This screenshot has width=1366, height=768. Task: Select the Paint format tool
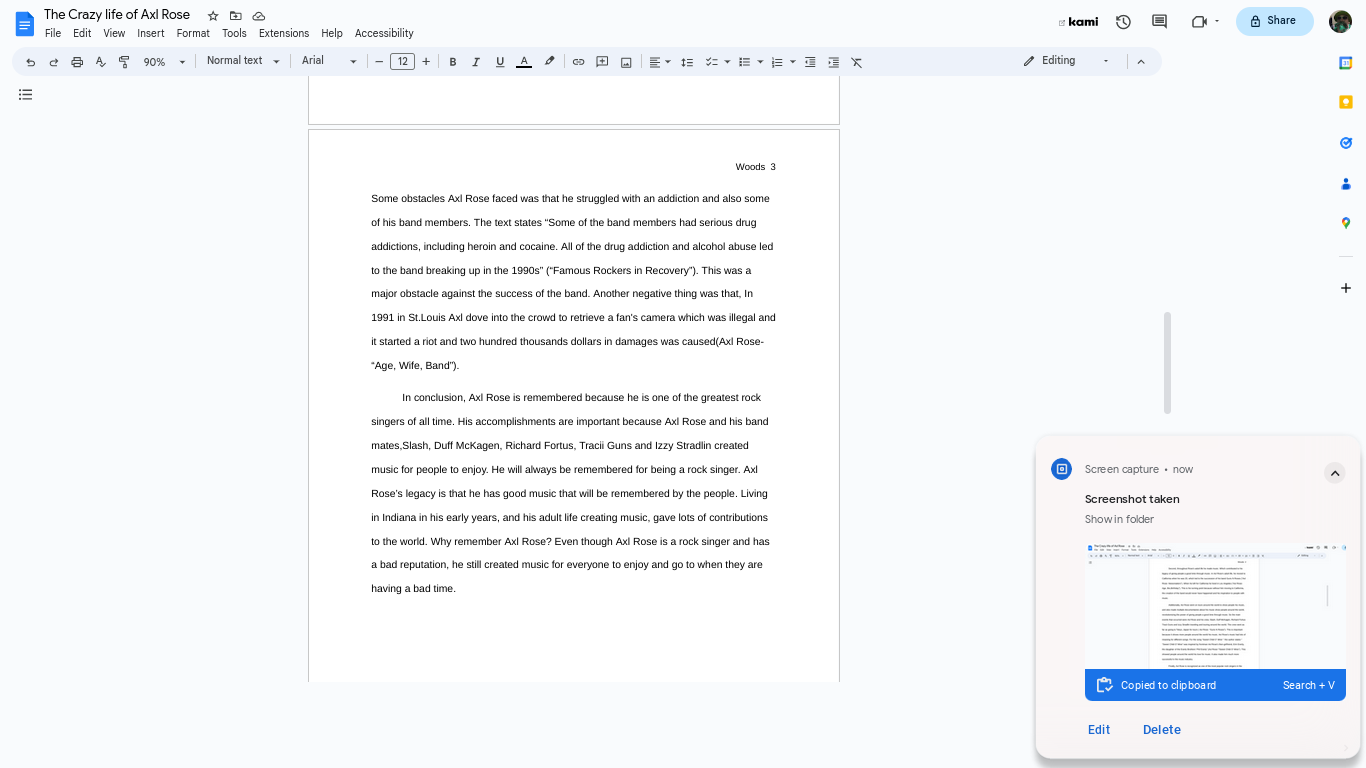(x=124, y=62)
